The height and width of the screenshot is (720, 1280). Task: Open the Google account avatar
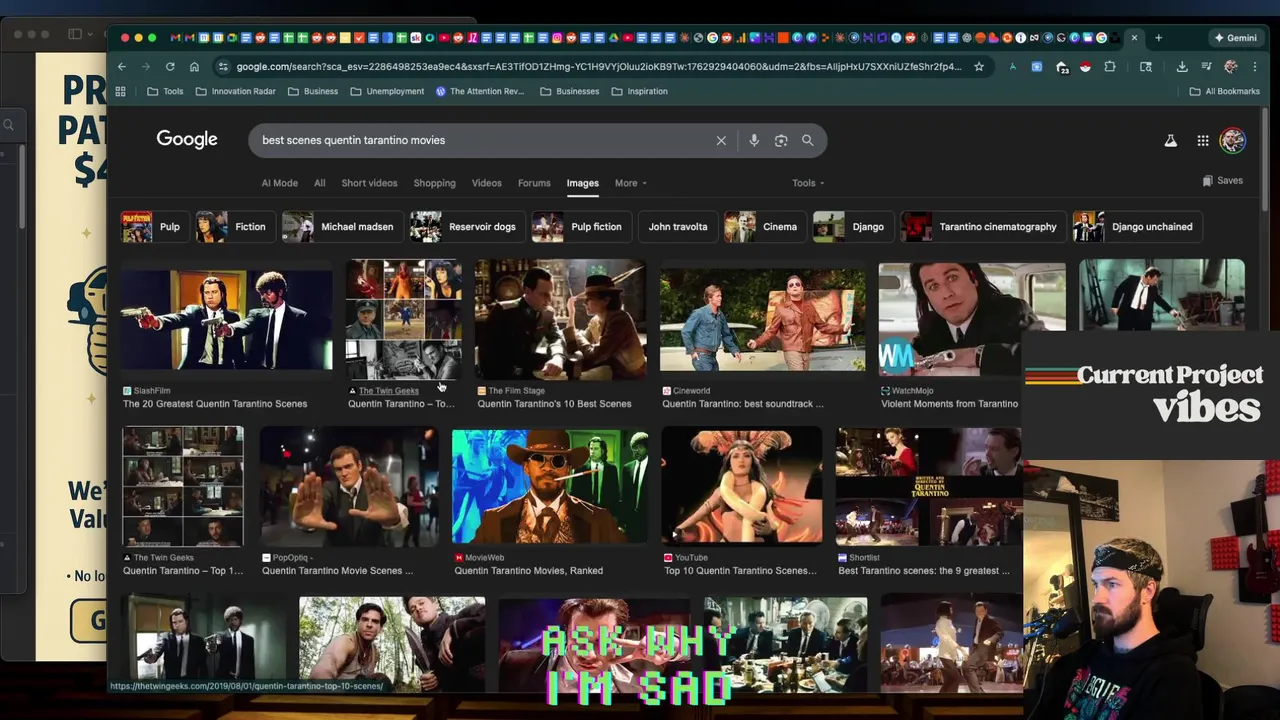click(1232, 141)
